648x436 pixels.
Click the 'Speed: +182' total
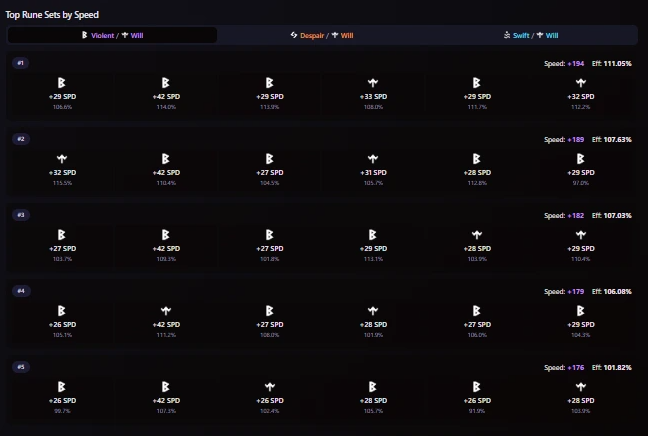(564, 216)
